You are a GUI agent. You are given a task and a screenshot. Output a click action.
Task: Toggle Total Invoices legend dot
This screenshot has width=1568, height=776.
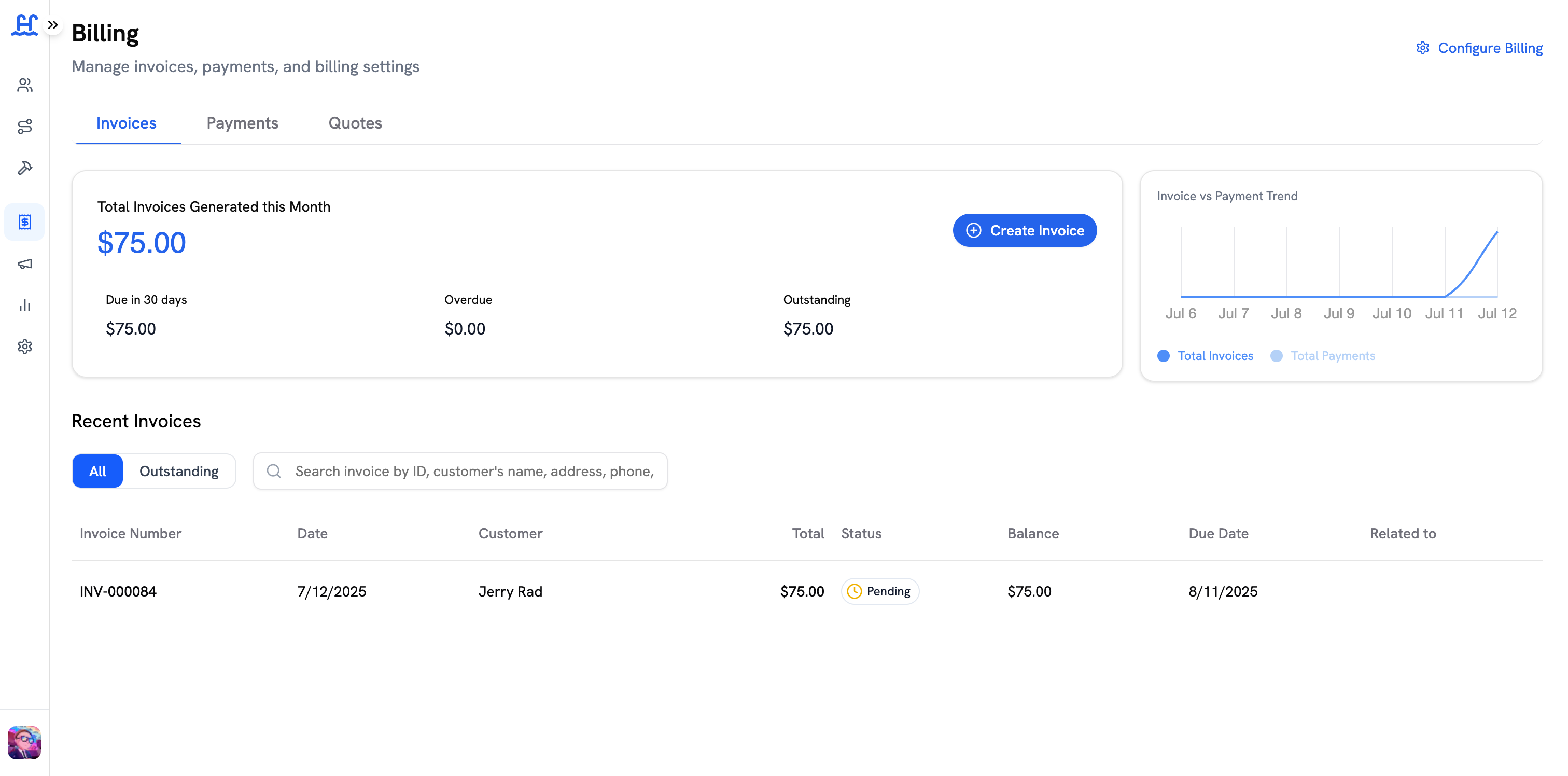[x=1163, y=356]
